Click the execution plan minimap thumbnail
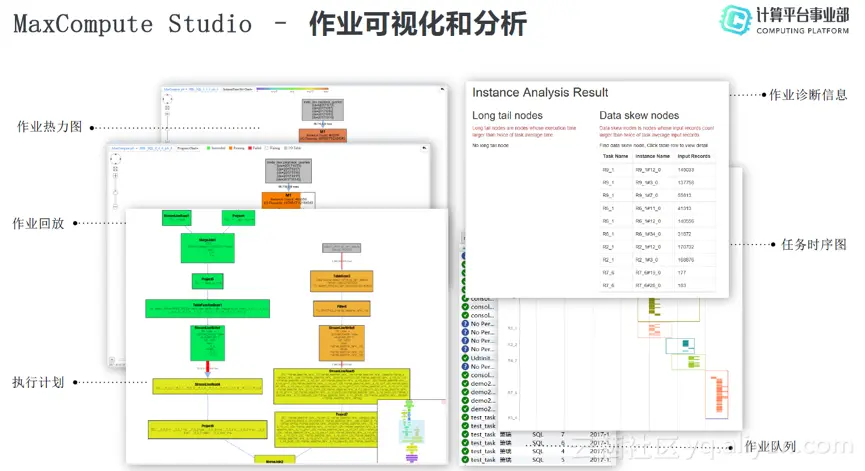 click(x=411, y=431)
